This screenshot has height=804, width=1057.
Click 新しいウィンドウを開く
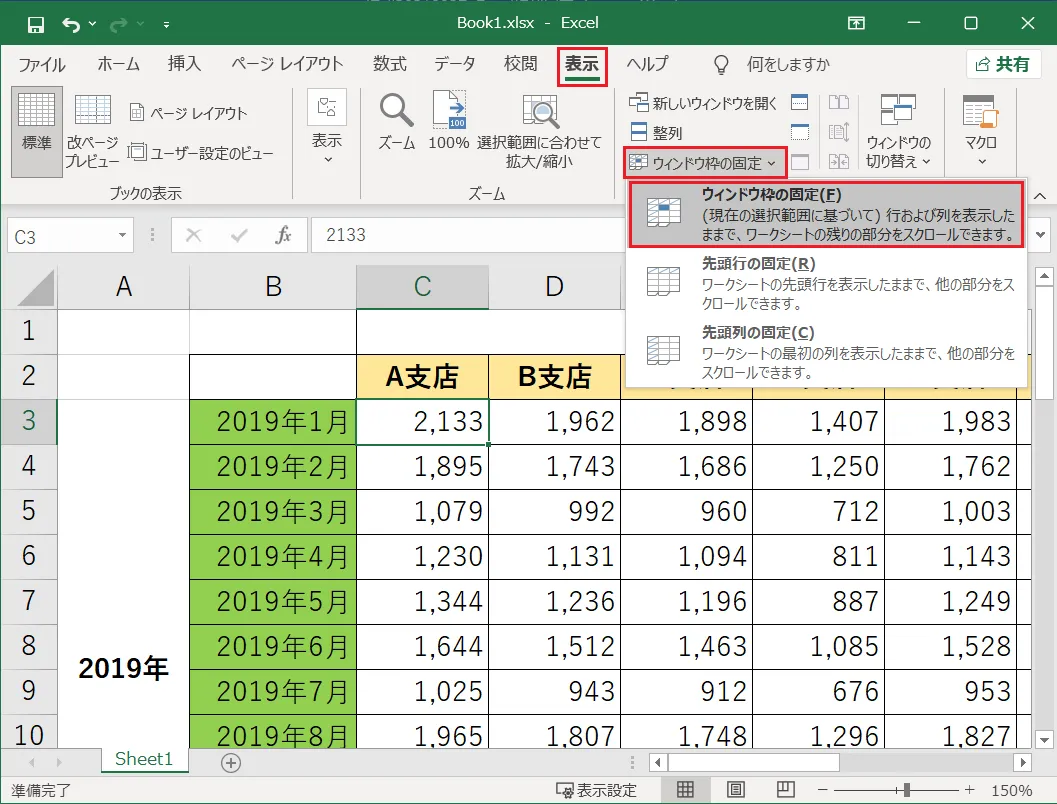click(703, 103)
